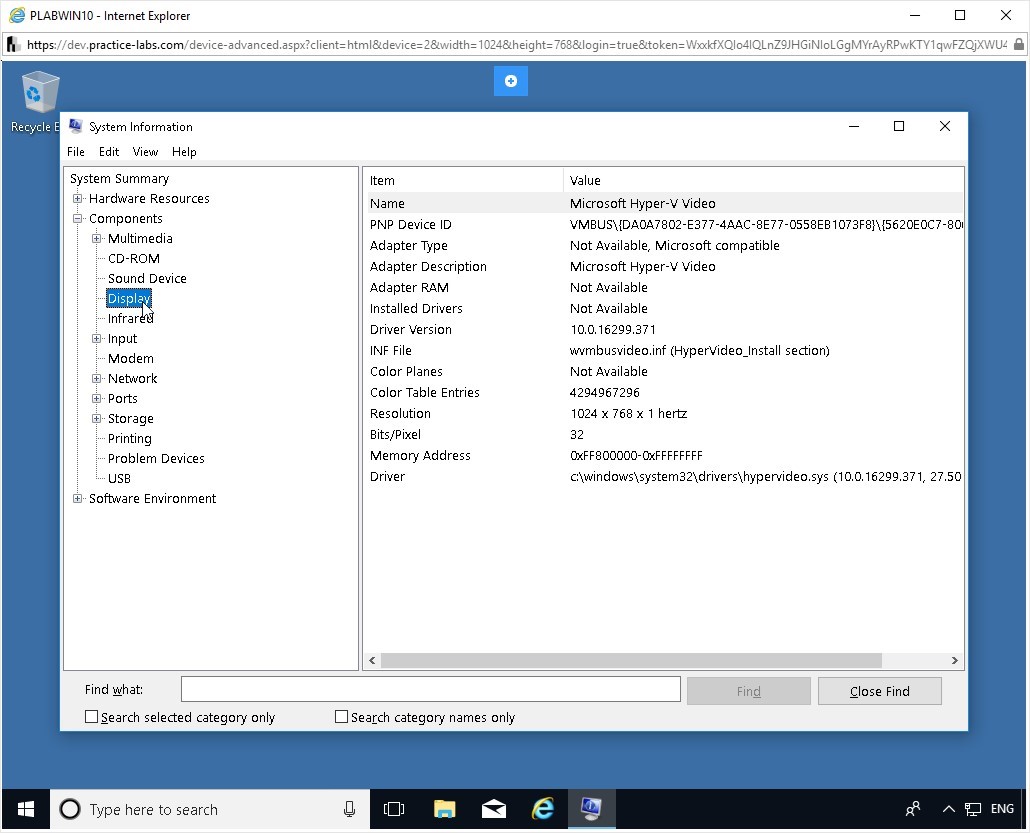
Task: Select the Adapter RAM row
Action: point(663,287)
